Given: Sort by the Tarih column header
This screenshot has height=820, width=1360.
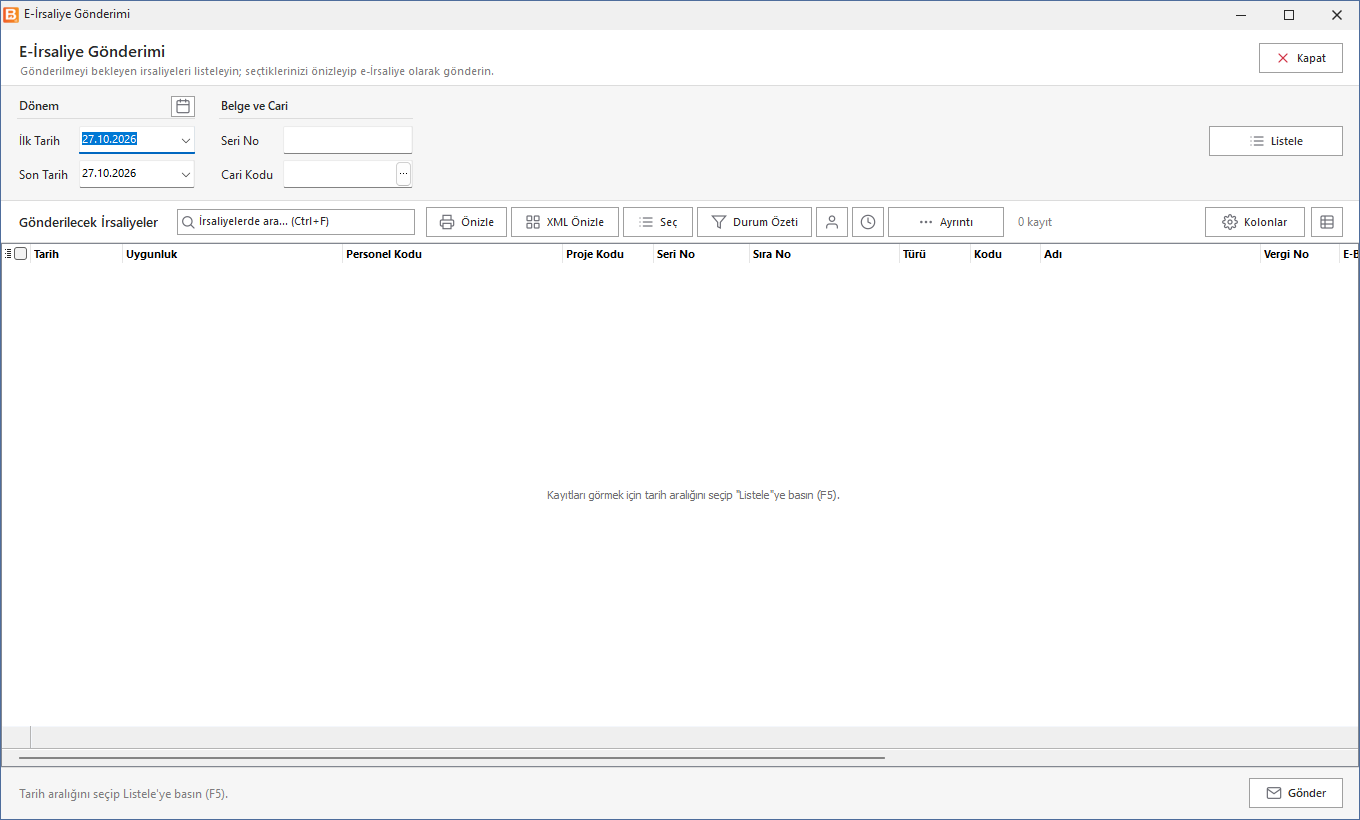Looking at the screenshot, I should click(x=76, y=254).
